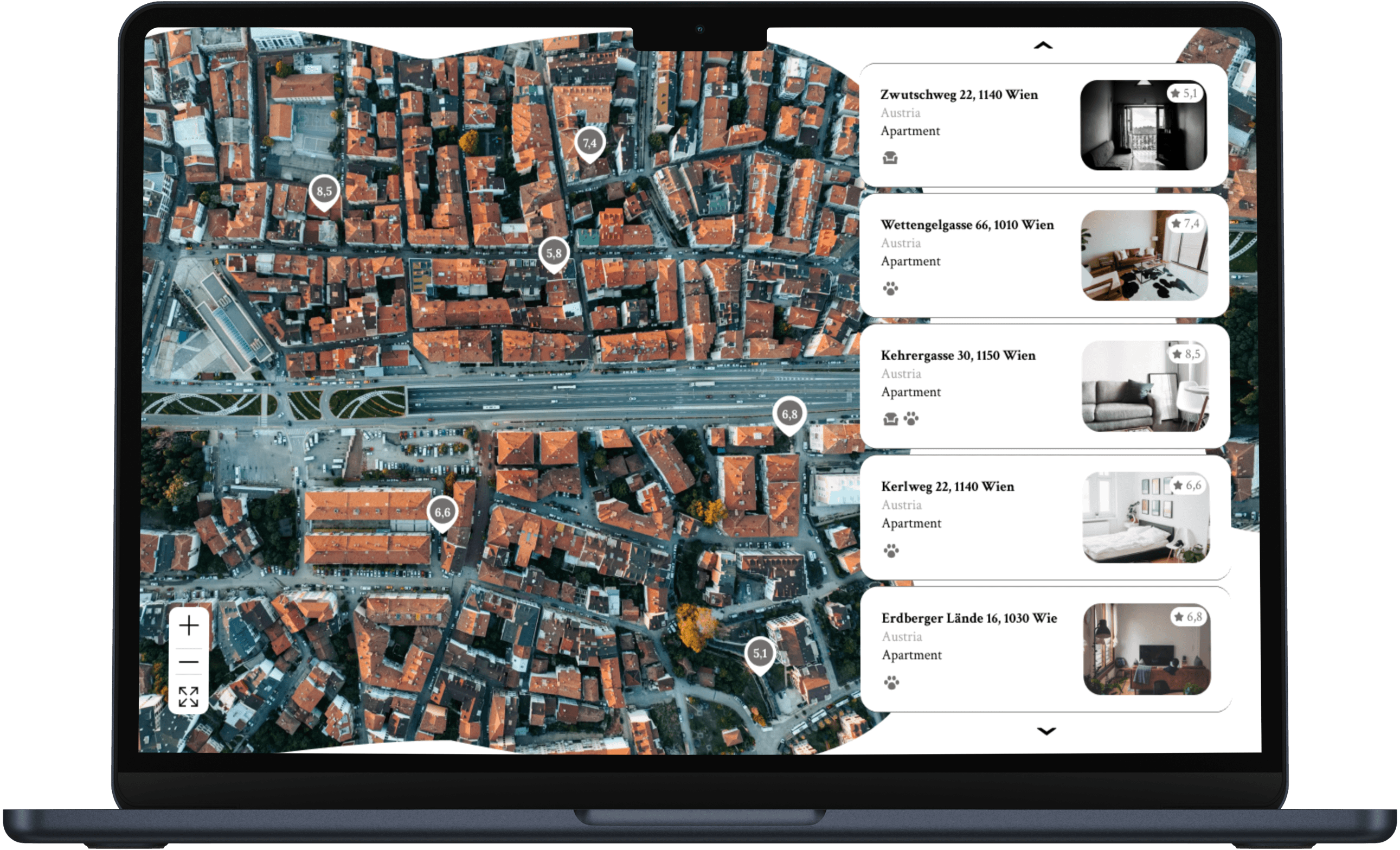Viewport: 1400px width, 850px height.
Task: Open Erdberger Lände 16 apartment photo
Action: (x=1147, y=649)
